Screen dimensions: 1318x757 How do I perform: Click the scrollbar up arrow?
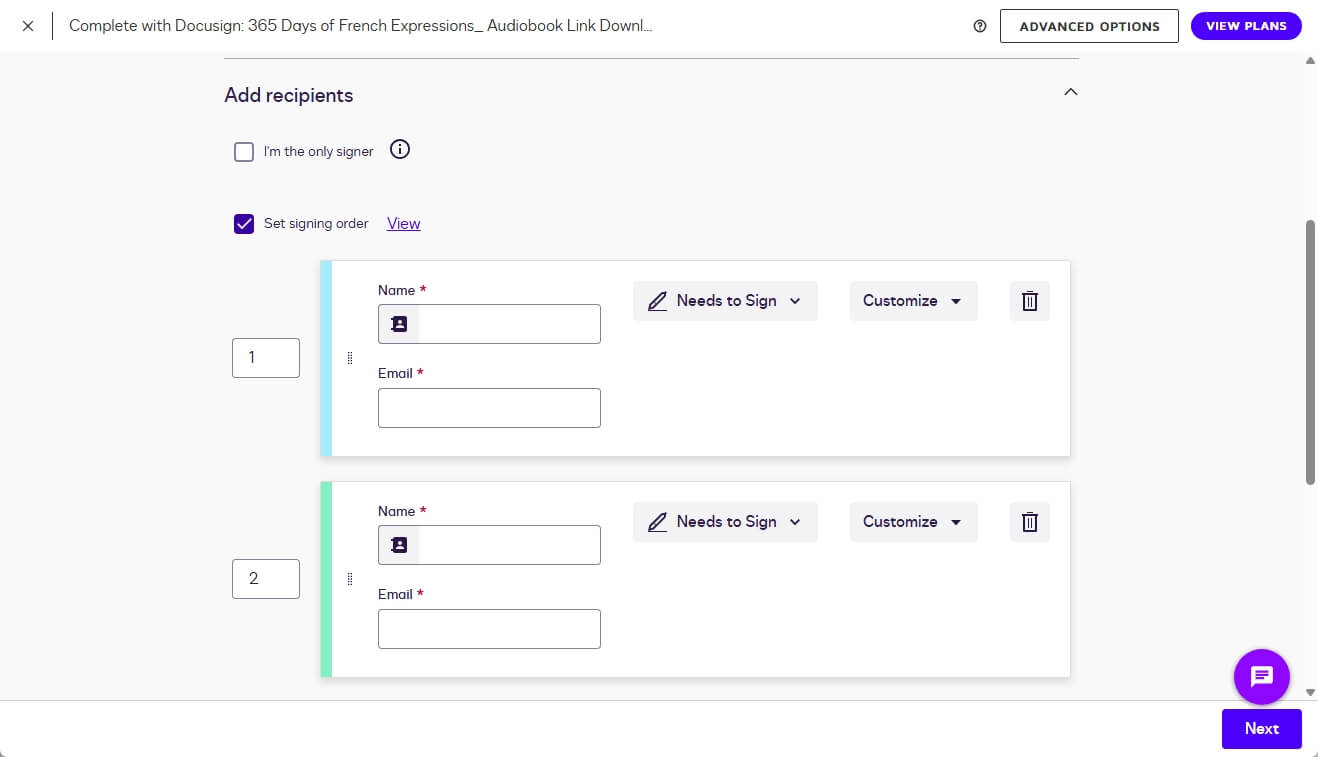pyautogui.click(x=1310, y=61)
